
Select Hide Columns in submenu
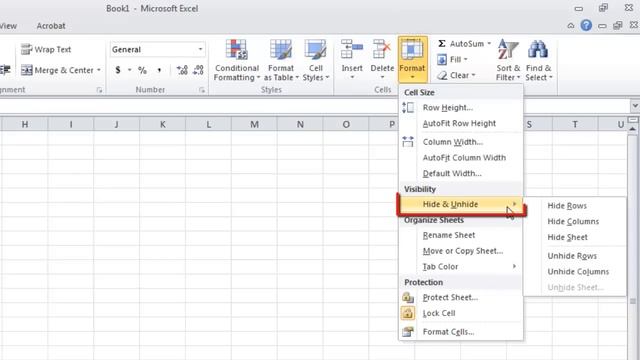tap(575, 222)
